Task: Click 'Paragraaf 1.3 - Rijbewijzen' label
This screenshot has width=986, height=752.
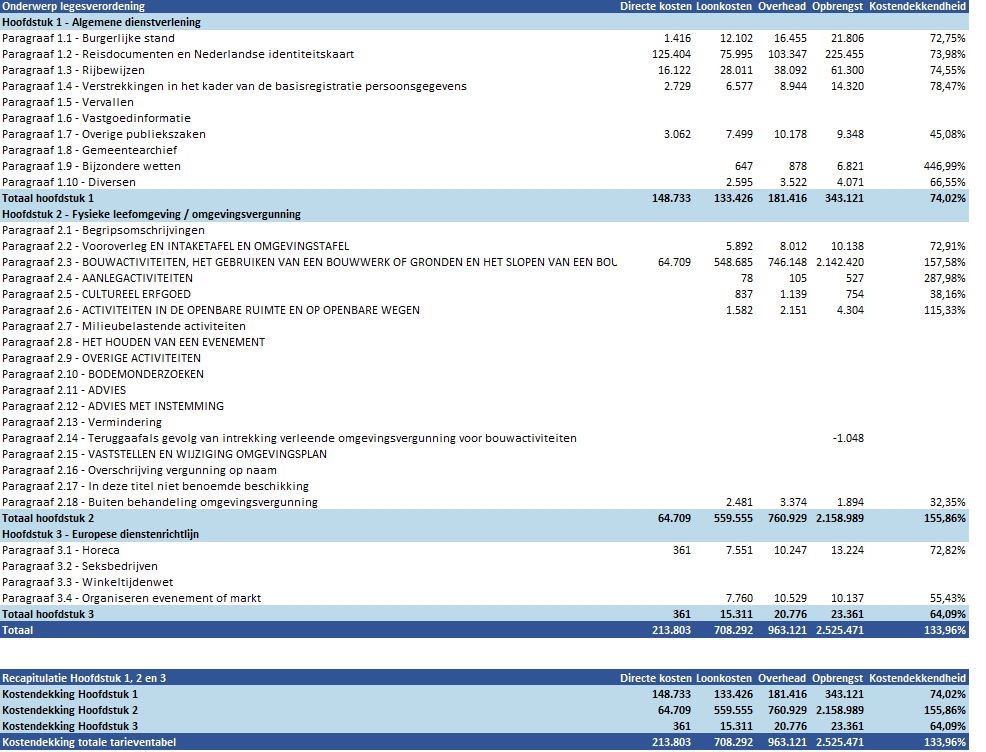Action: [x=73, y=70]
